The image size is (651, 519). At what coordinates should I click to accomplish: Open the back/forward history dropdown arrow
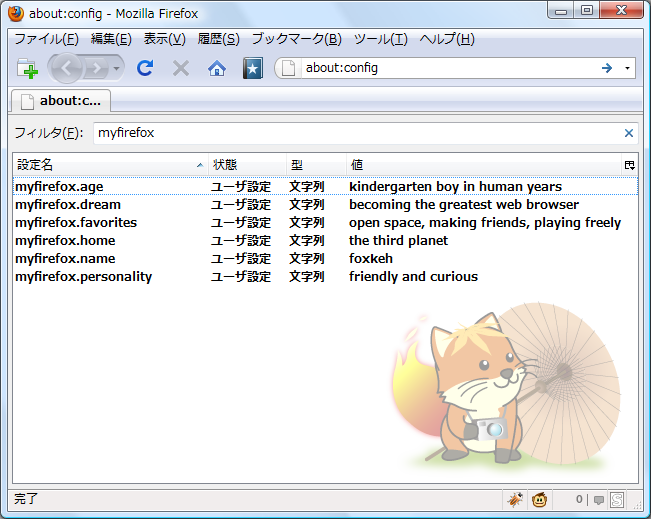[117, 69]
